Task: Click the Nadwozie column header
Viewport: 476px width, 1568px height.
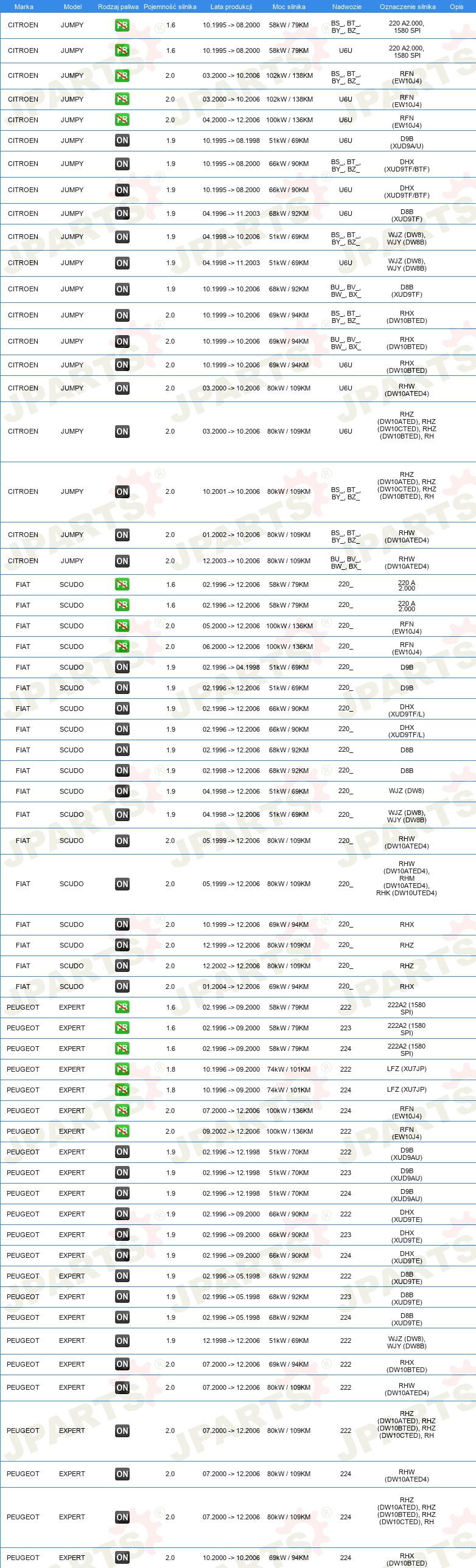Action: point(347,7)
